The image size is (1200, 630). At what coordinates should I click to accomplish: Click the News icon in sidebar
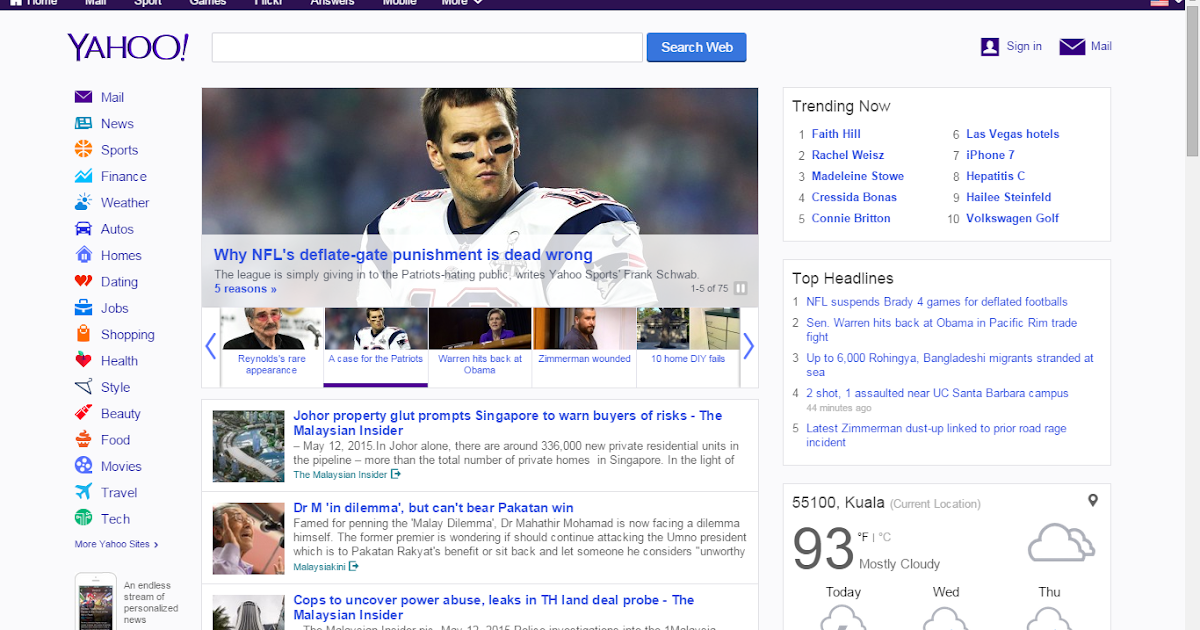83,123
